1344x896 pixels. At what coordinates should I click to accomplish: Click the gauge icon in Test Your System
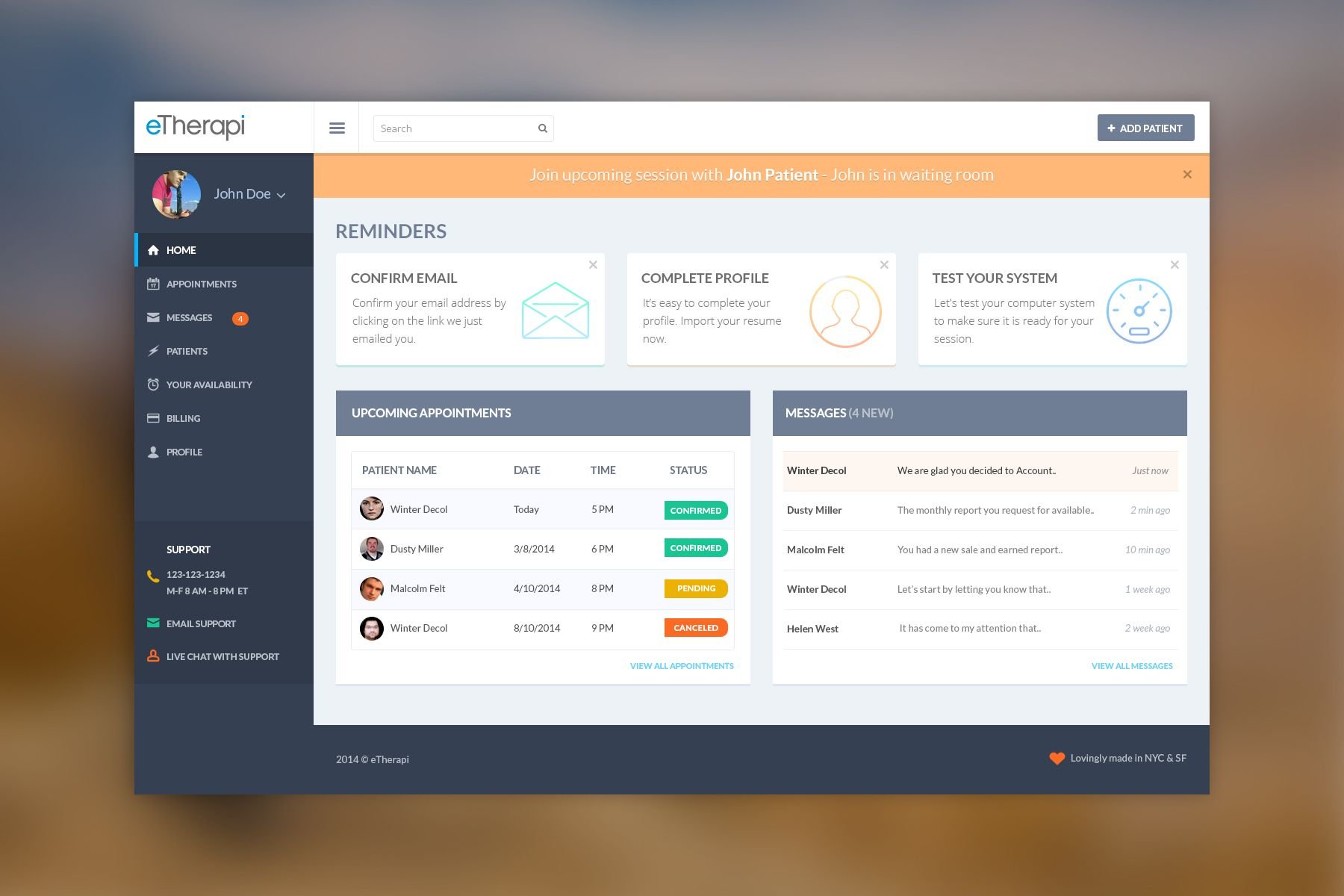(x=1139, y=311)
